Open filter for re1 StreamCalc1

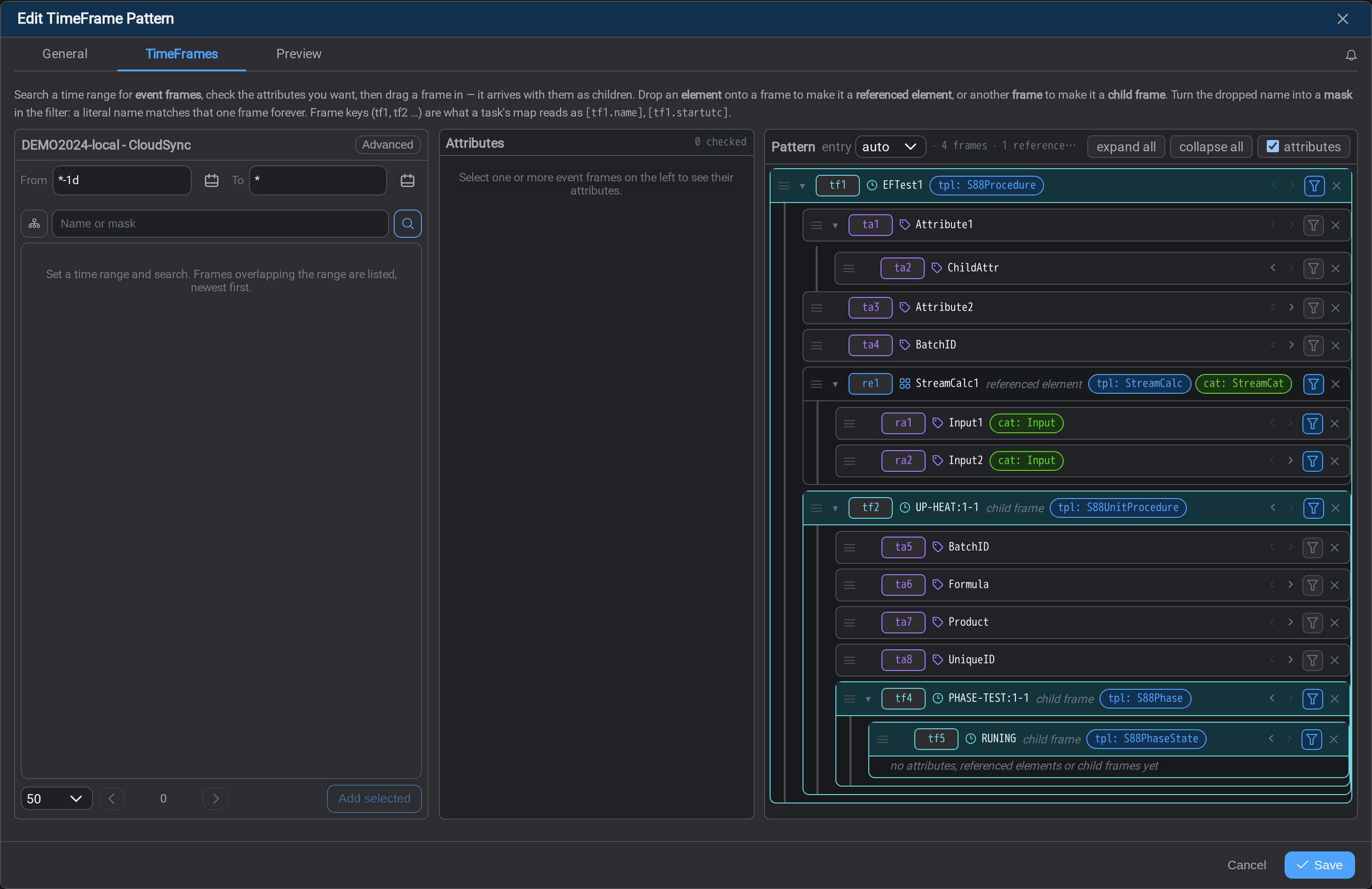coord(1313,384)
